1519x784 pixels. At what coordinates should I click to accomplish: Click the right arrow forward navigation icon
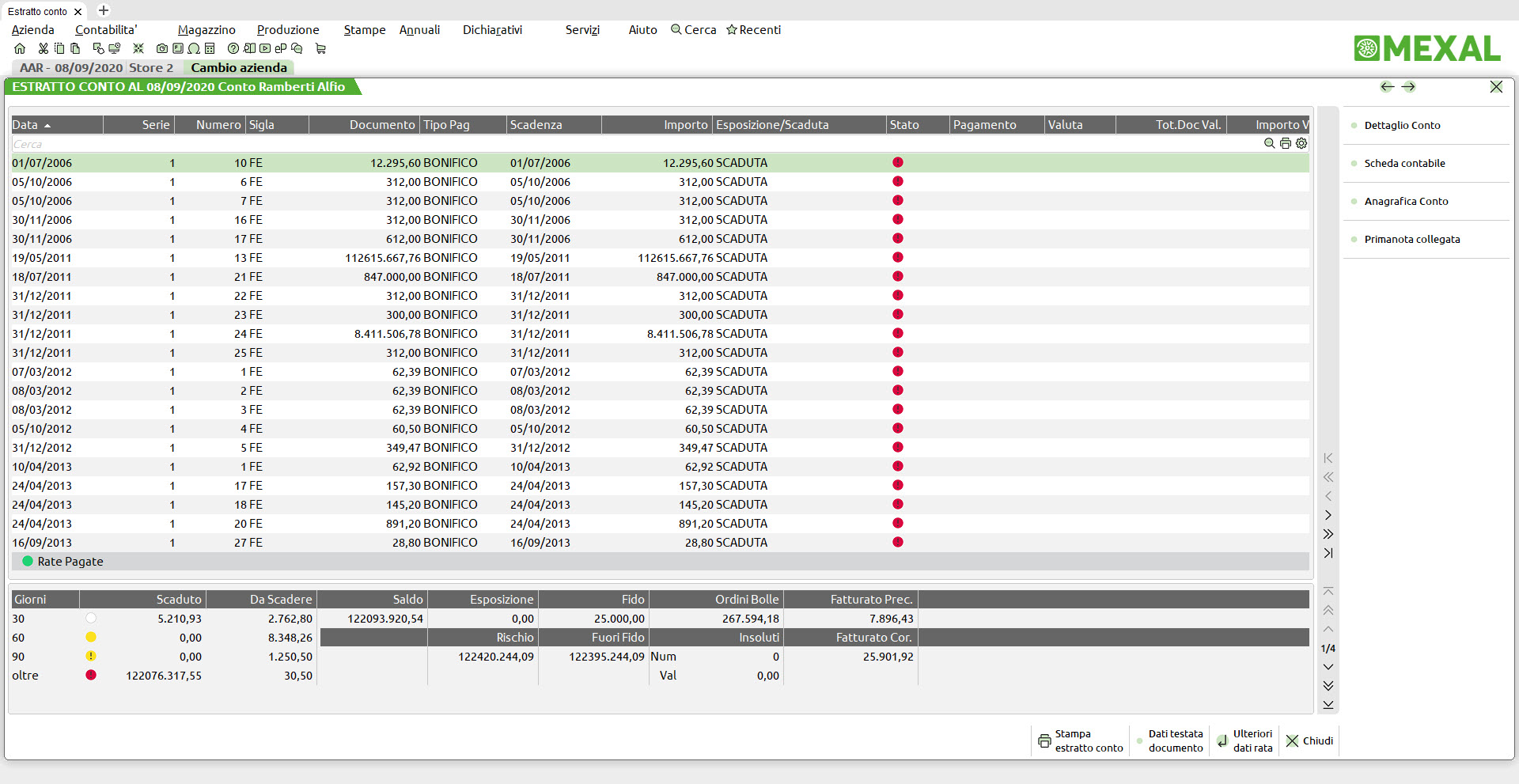coord(1408,86)
